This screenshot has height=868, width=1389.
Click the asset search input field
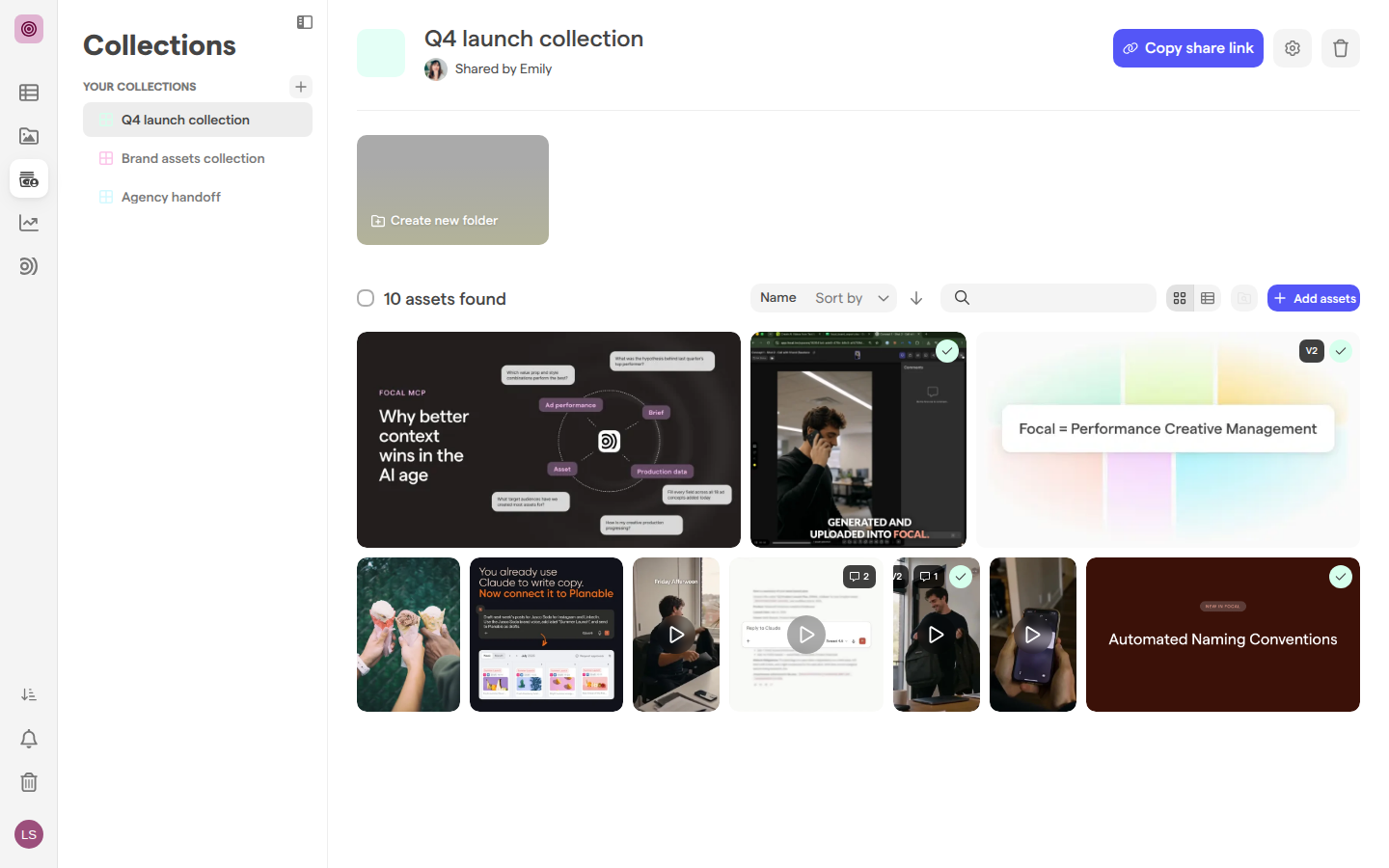click(x=1049, y=298)
